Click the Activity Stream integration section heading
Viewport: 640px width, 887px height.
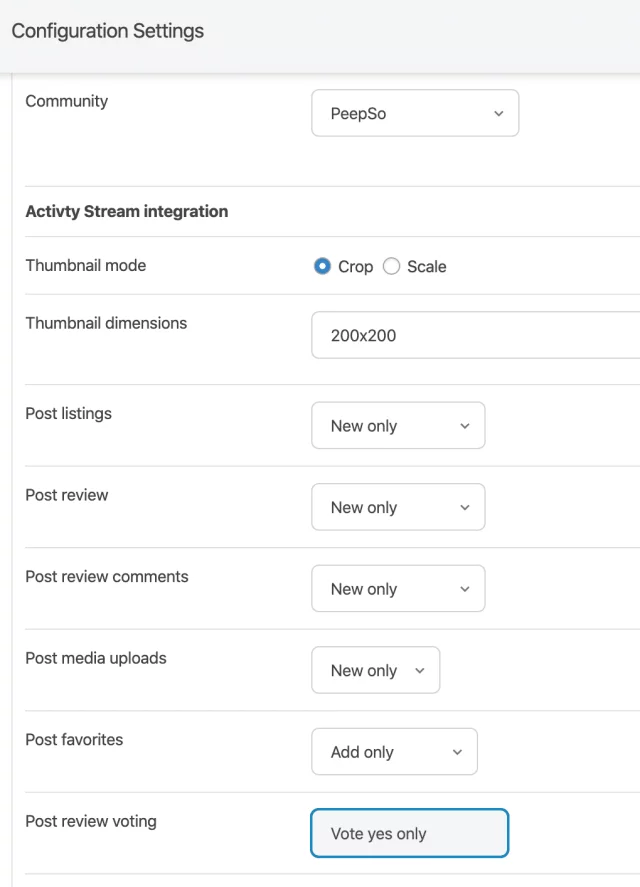point(127,212)
